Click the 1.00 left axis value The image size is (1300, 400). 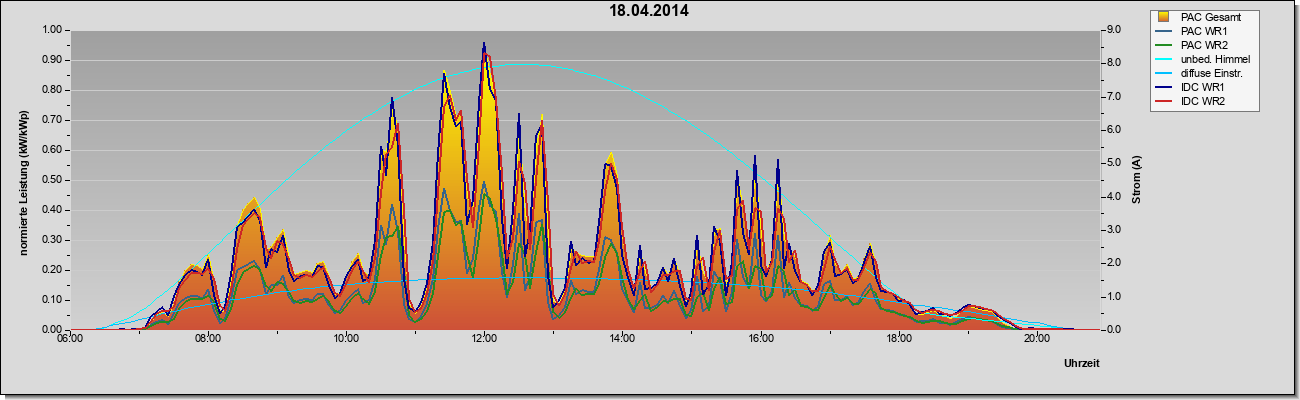pos(51,30)
